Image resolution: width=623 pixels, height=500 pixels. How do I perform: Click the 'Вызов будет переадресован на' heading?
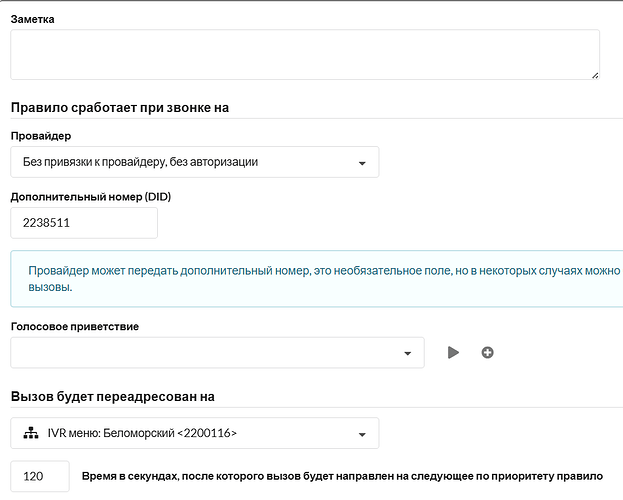coord(112,396)
